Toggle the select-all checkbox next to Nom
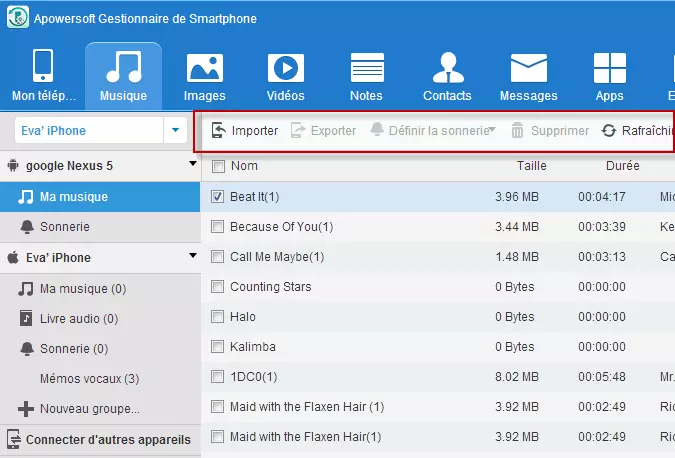The height and width of the screenshot is (458, 675). click(218, 166)
